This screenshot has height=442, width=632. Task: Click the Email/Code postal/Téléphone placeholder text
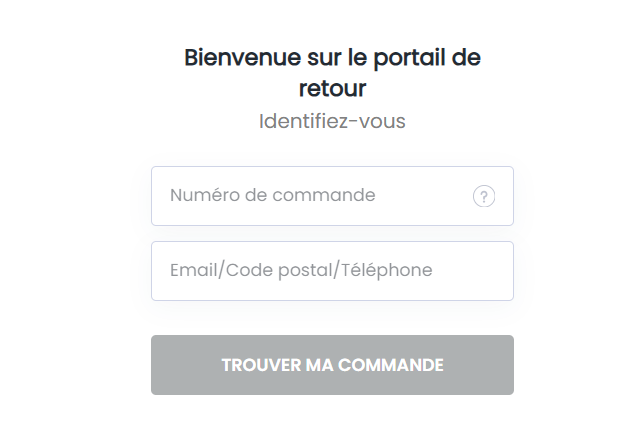pos(301,271)
